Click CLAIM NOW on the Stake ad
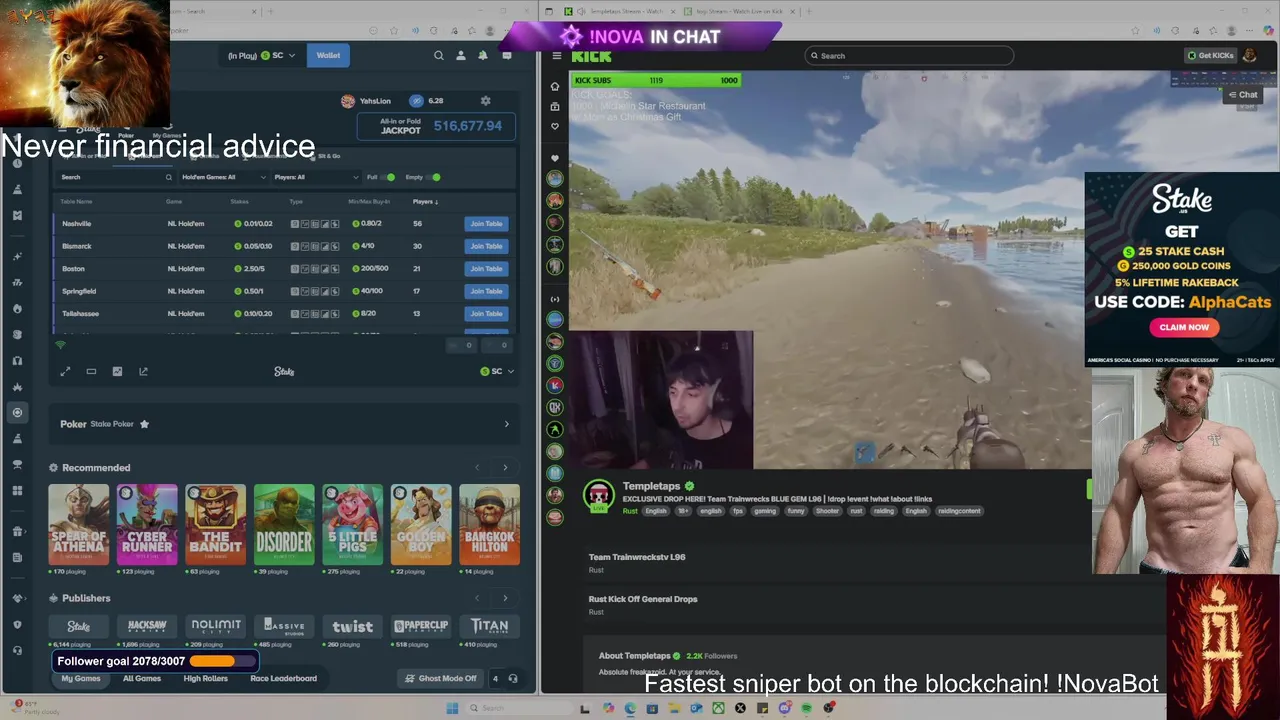The width and height of the screenshot is (1280, 720). click(x=1184, y=327)
